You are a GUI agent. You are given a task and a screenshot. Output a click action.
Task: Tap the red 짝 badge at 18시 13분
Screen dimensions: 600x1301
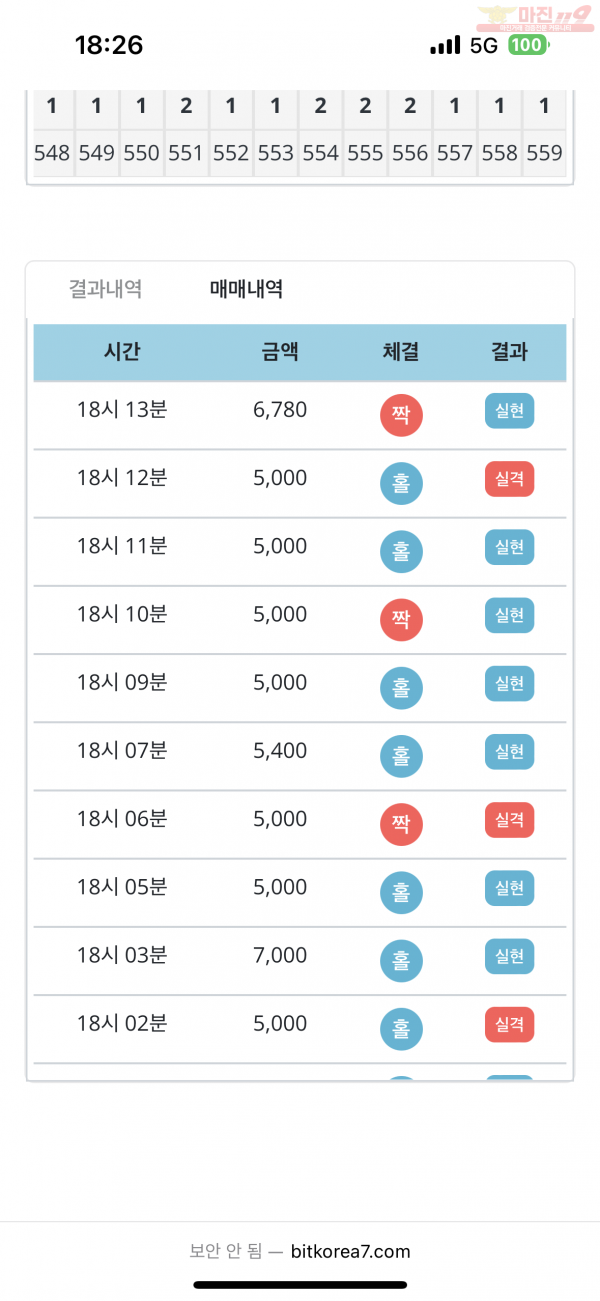pos(401,415)
